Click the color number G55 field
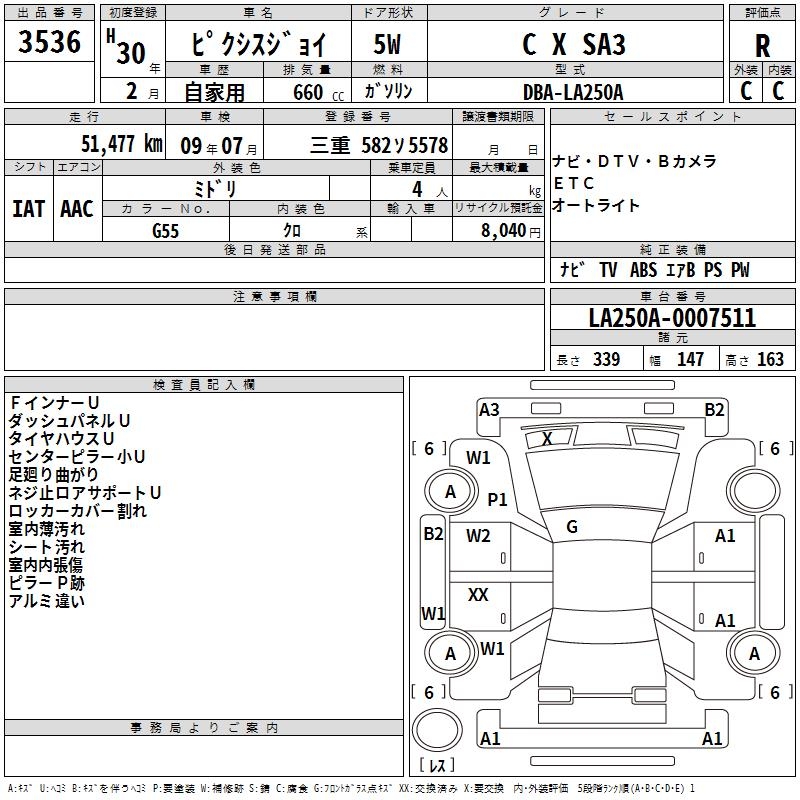 coord(165,230)
